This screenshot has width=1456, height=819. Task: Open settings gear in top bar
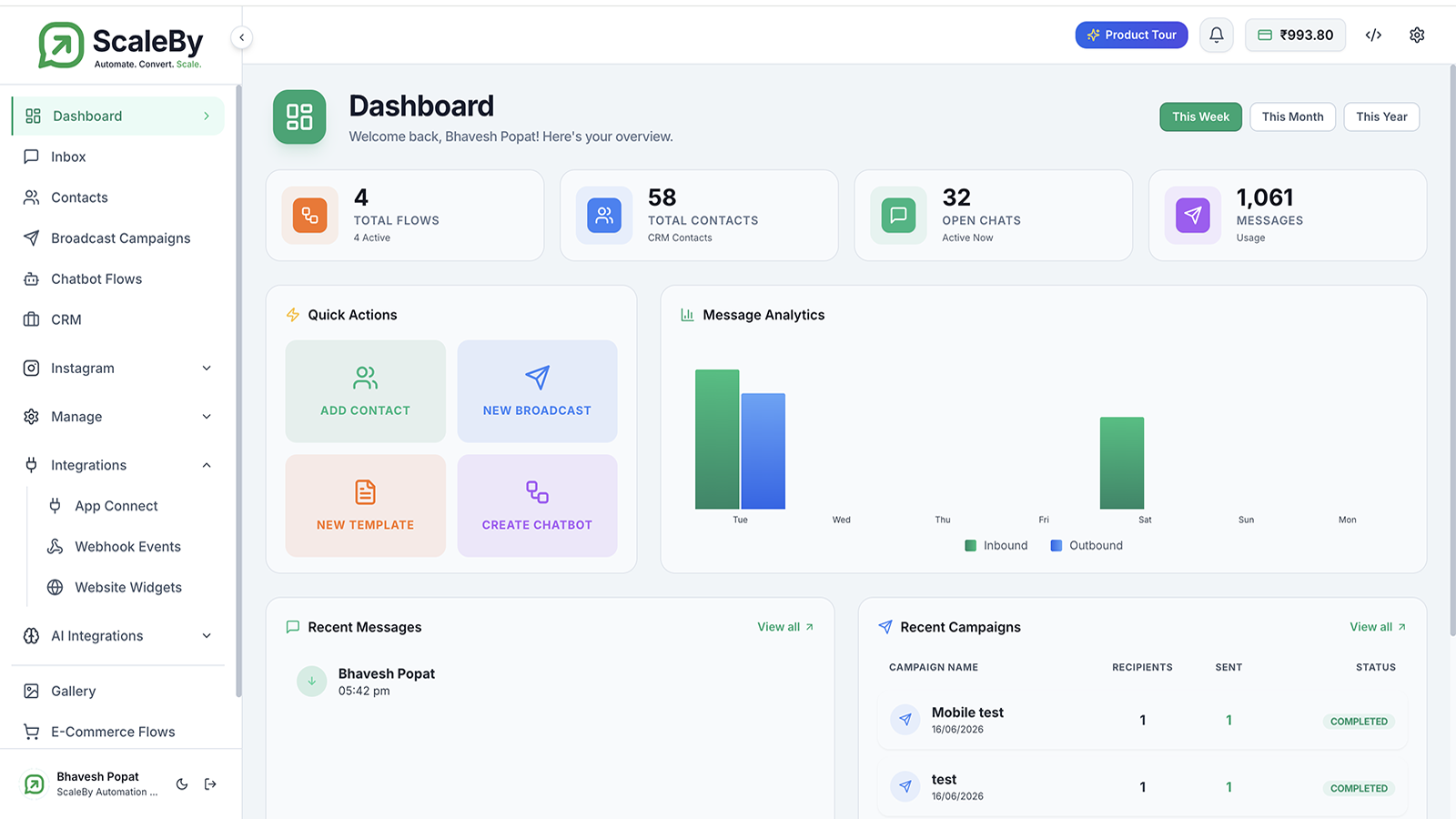pos(1417,35)
